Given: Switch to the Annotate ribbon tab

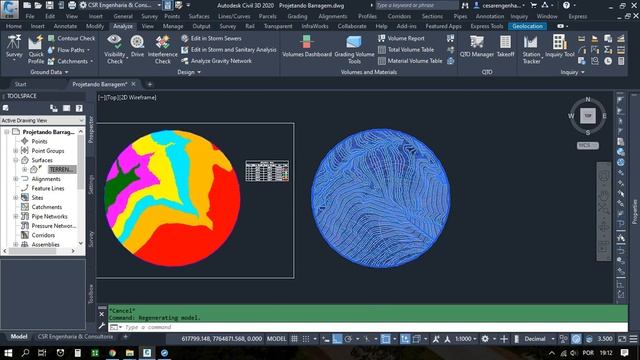Looking at the screenshot, I should (x=65, y=26).
